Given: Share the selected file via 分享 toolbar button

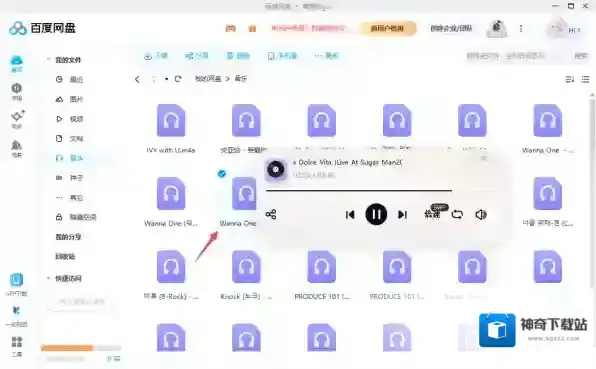Looking at the screenshot, I should [x=197, y=56].
